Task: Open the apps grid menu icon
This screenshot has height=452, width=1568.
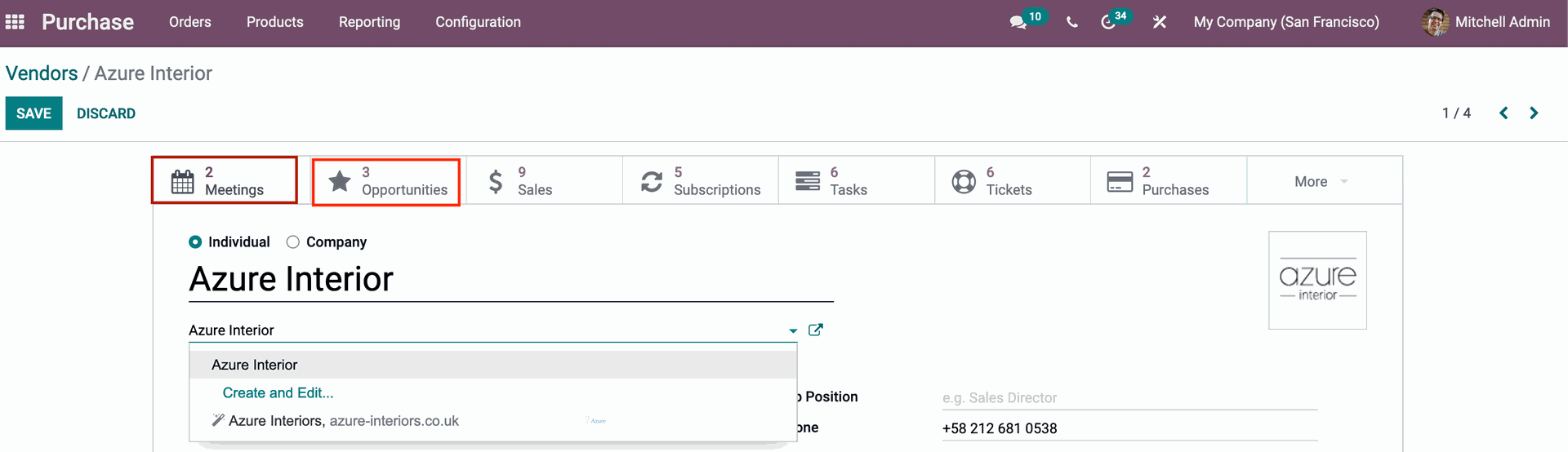Action: tap(15, 22)
